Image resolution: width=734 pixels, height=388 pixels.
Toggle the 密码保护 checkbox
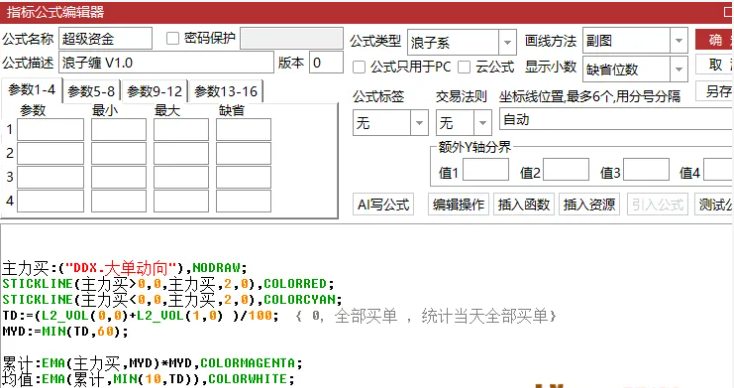(173, 38)
